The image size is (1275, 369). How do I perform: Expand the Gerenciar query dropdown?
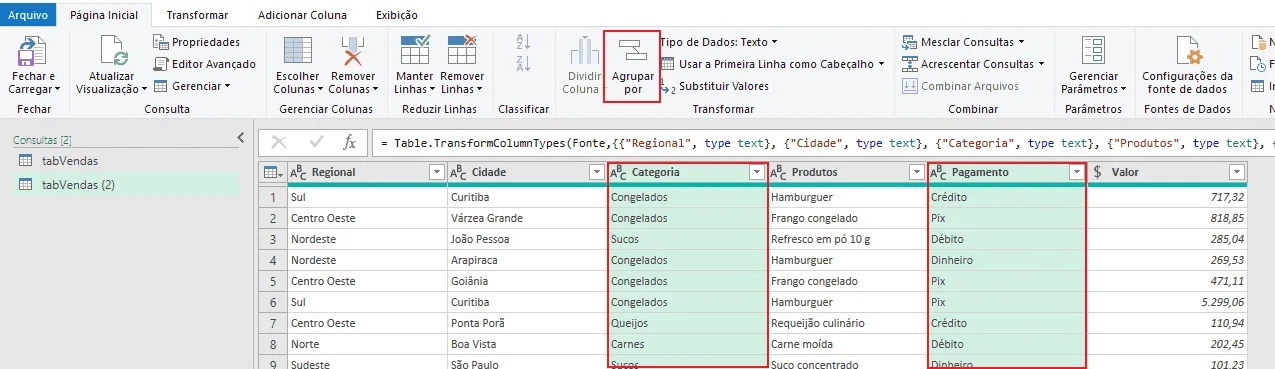[192, 86]
